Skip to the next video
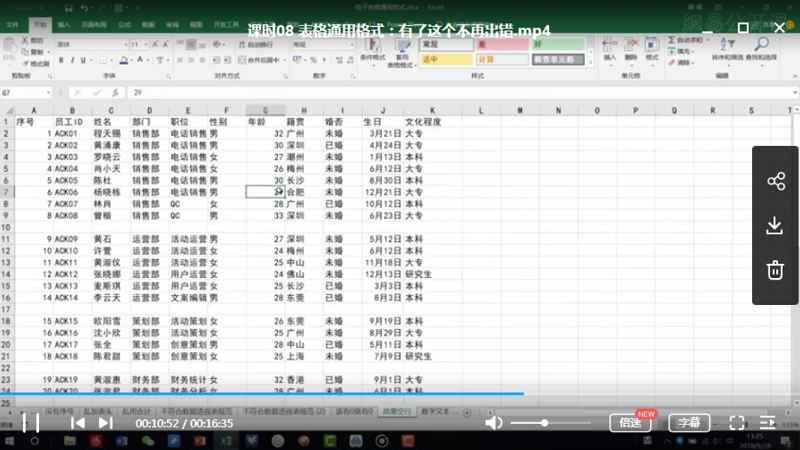The height and width of the screenshot is (450, 800). [105, 422]
